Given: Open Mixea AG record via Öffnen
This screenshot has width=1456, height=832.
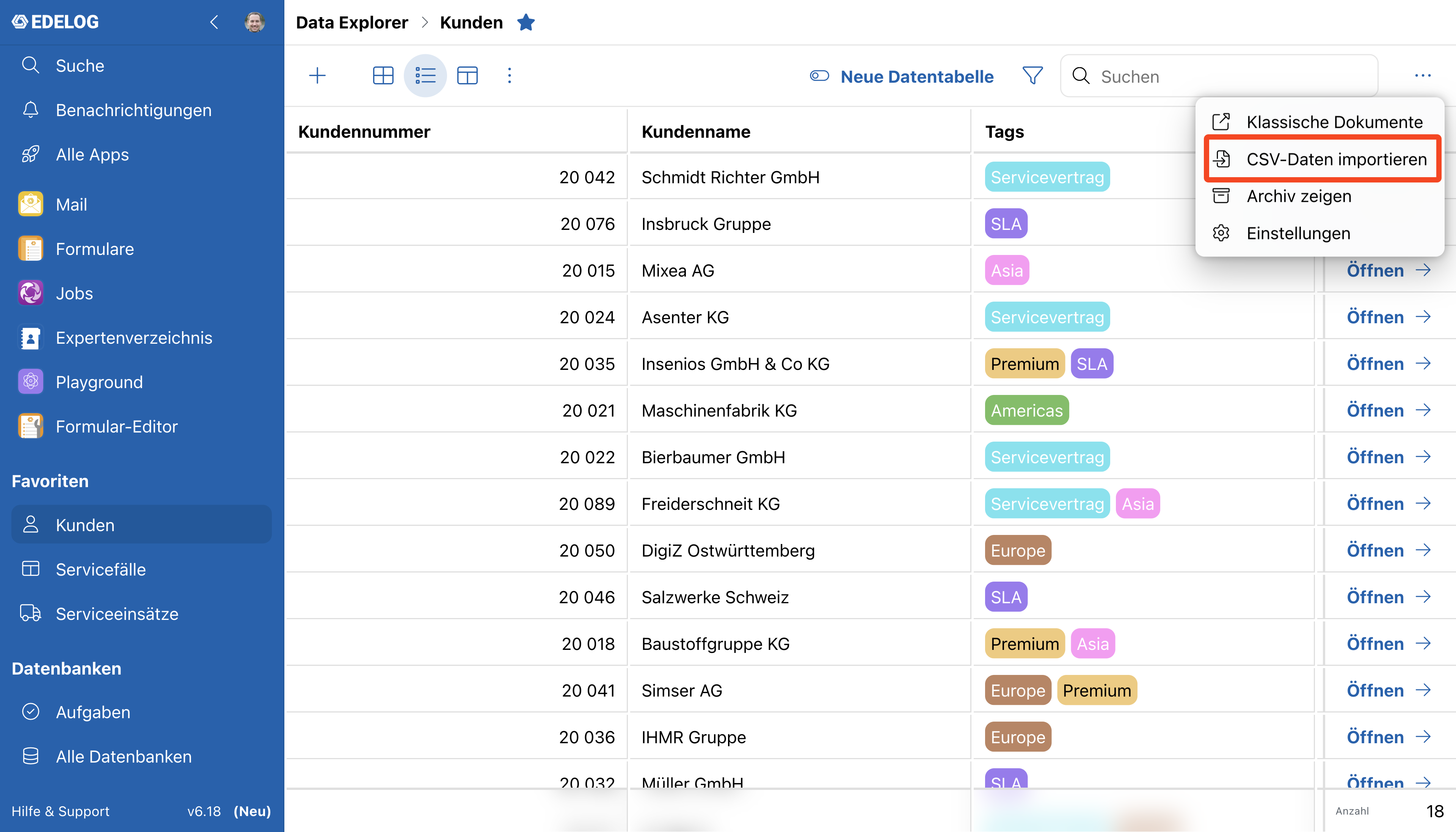Looking at the screenshot, I should tap(1389, 270).
